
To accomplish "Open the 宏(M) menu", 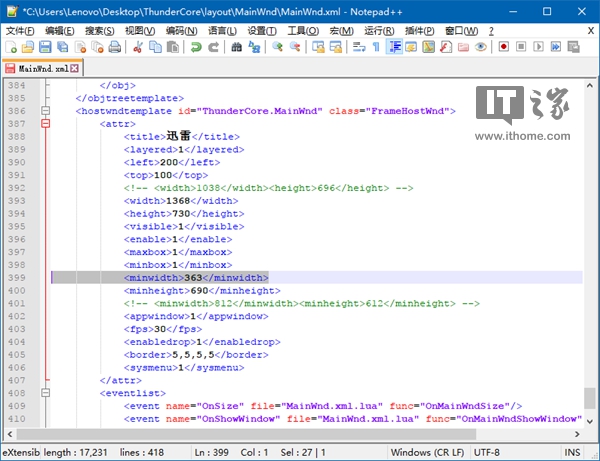I will click(341, 31).
